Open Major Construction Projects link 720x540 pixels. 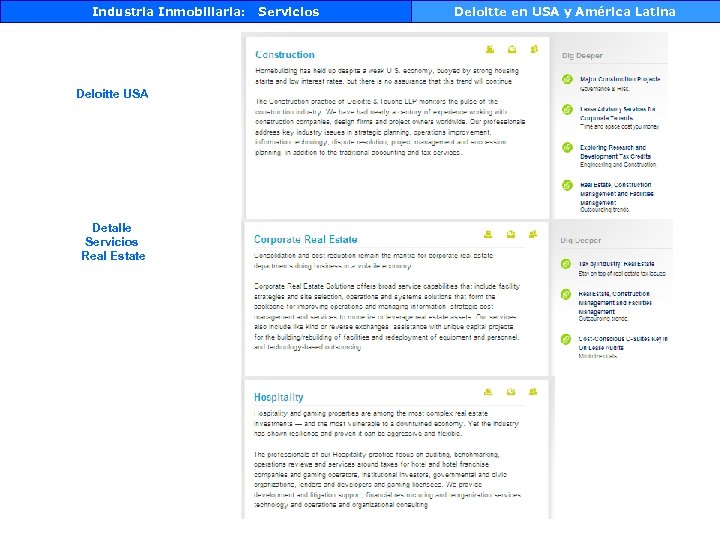pos(620,79)
